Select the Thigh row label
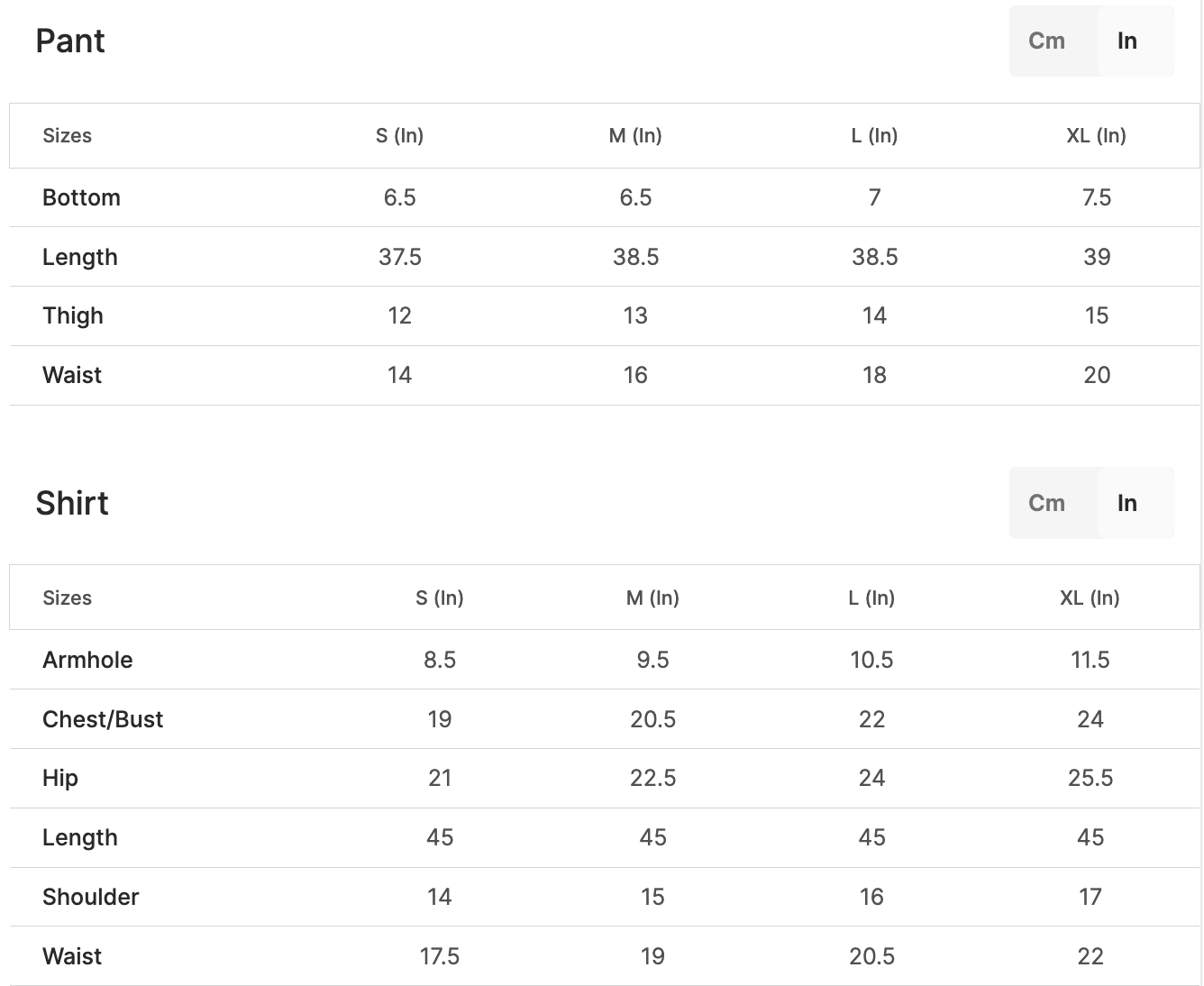 (73, 315)
